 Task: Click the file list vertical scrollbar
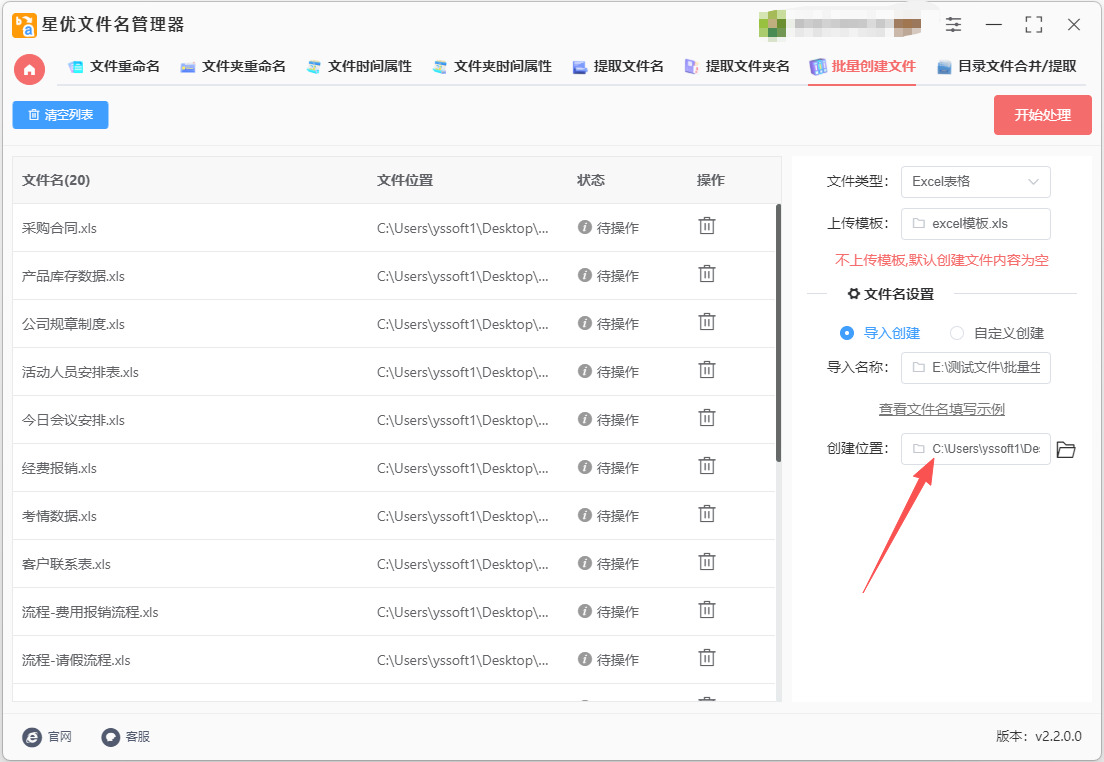pos(778,333)
